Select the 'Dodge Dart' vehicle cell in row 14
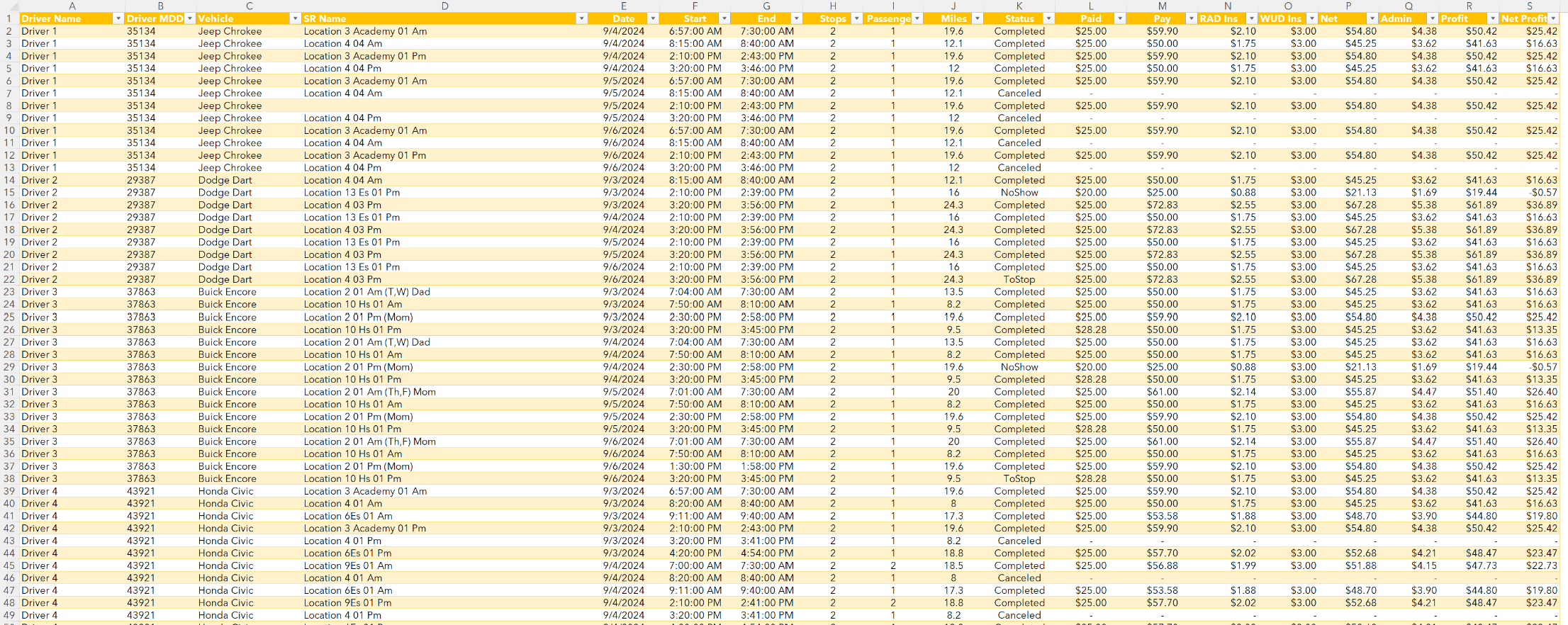Image resolution: width=1568 pixels, height=625 pixels. point(249,180)
